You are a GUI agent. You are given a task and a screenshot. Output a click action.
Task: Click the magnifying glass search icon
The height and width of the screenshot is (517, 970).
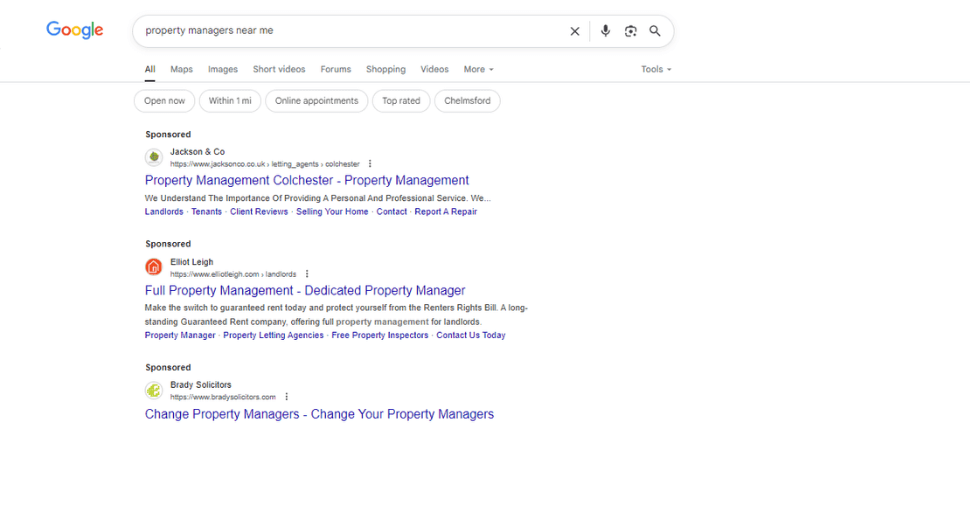655,31
